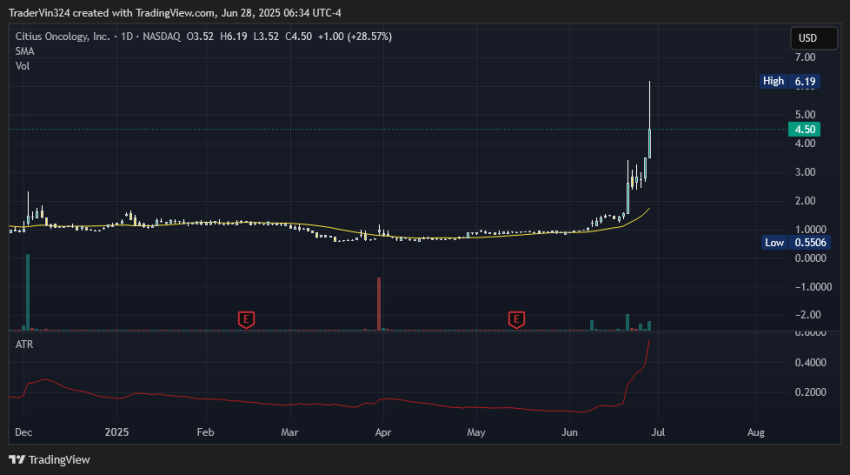Click the TradingView logo

[x=49, y=460]
